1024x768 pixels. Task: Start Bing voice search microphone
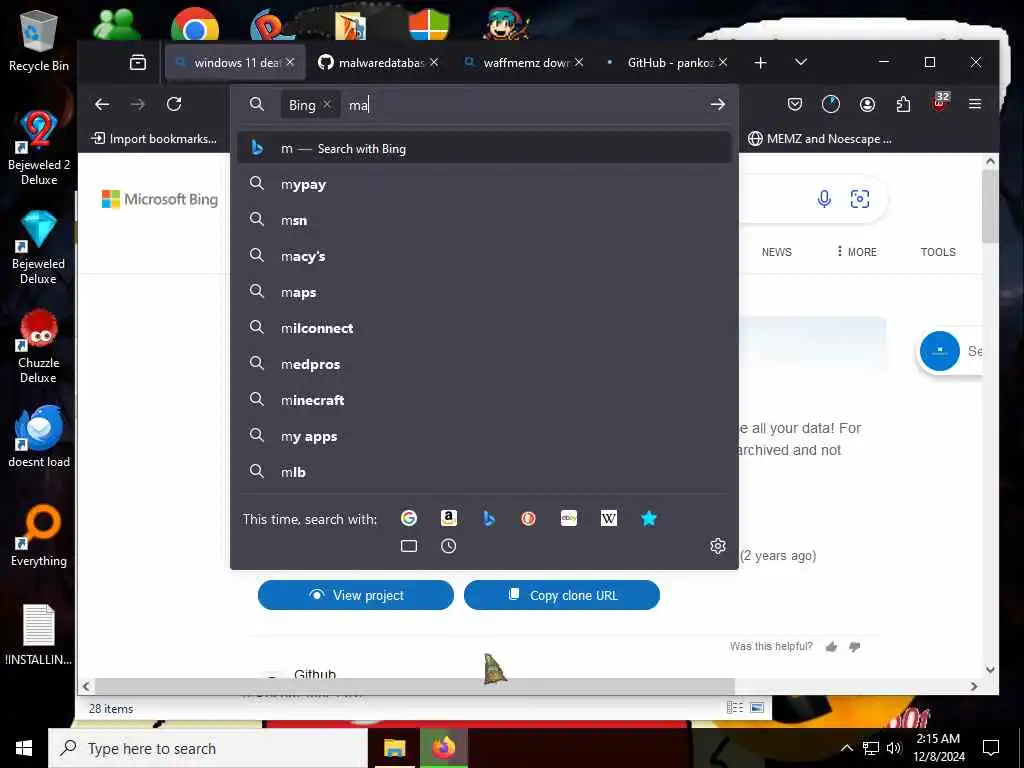coord(824,199)
